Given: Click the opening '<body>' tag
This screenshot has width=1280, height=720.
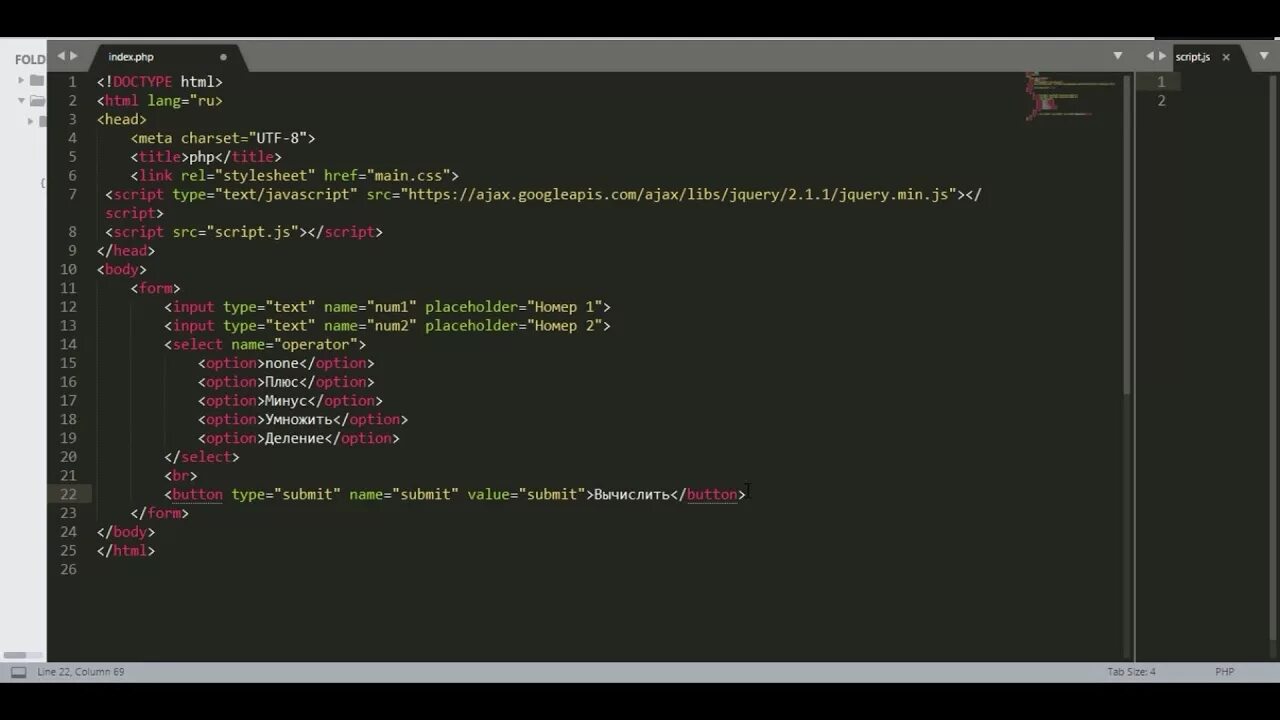Looking at the screenshot, I should (x=122, y=270).
